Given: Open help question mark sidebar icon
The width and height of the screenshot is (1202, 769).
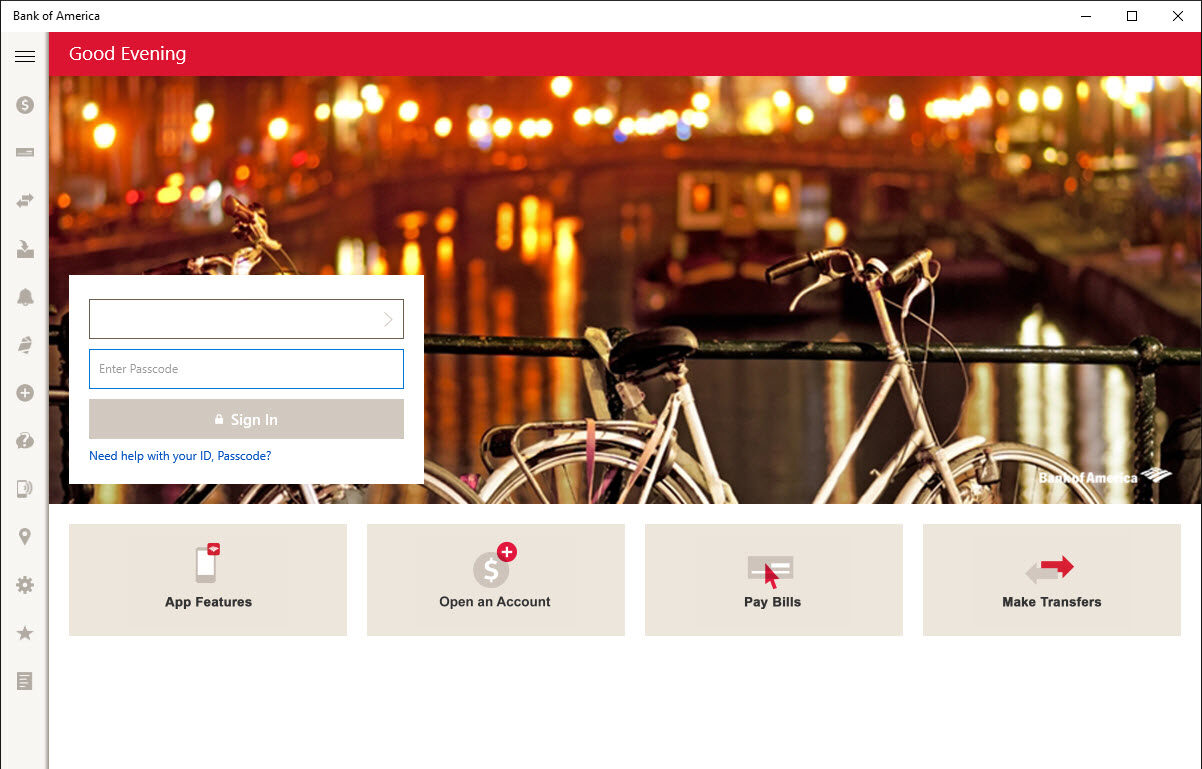Looking at the screenshot, I should (x=25, y=441).
